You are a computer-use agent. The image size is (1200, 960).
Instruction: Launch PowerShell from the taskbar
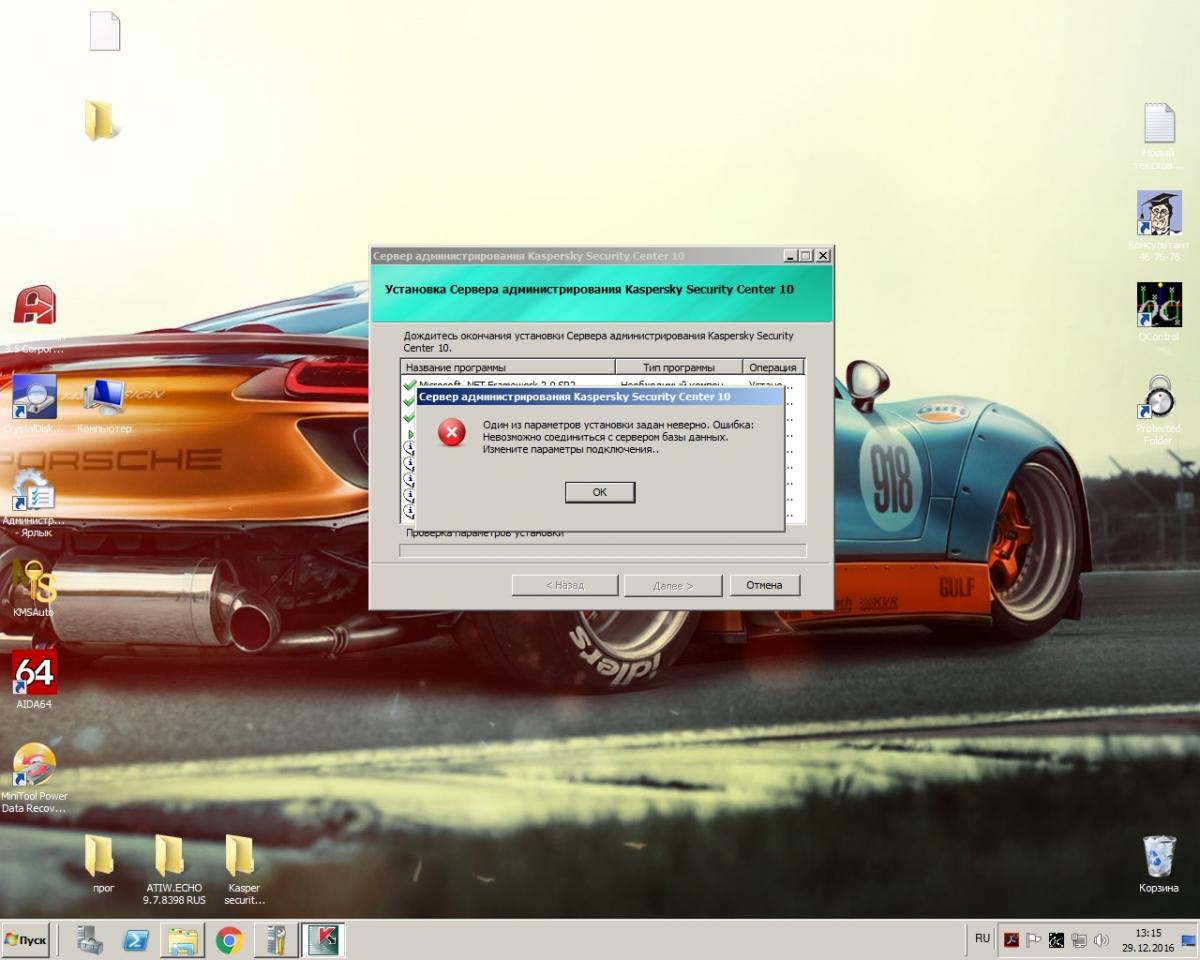(136, 940)
